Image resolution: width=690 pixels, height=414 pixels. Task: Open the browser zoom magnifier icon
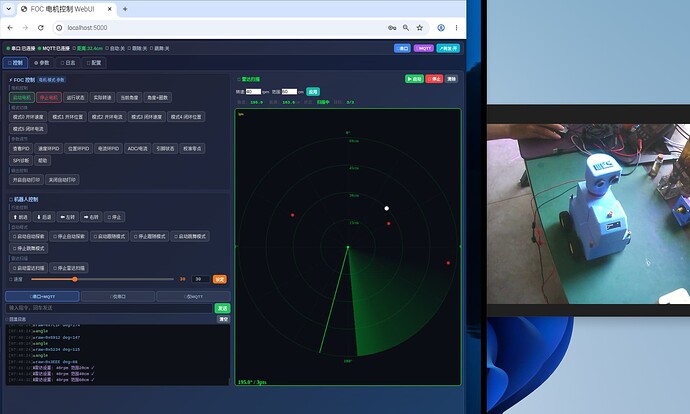[406, 28]
